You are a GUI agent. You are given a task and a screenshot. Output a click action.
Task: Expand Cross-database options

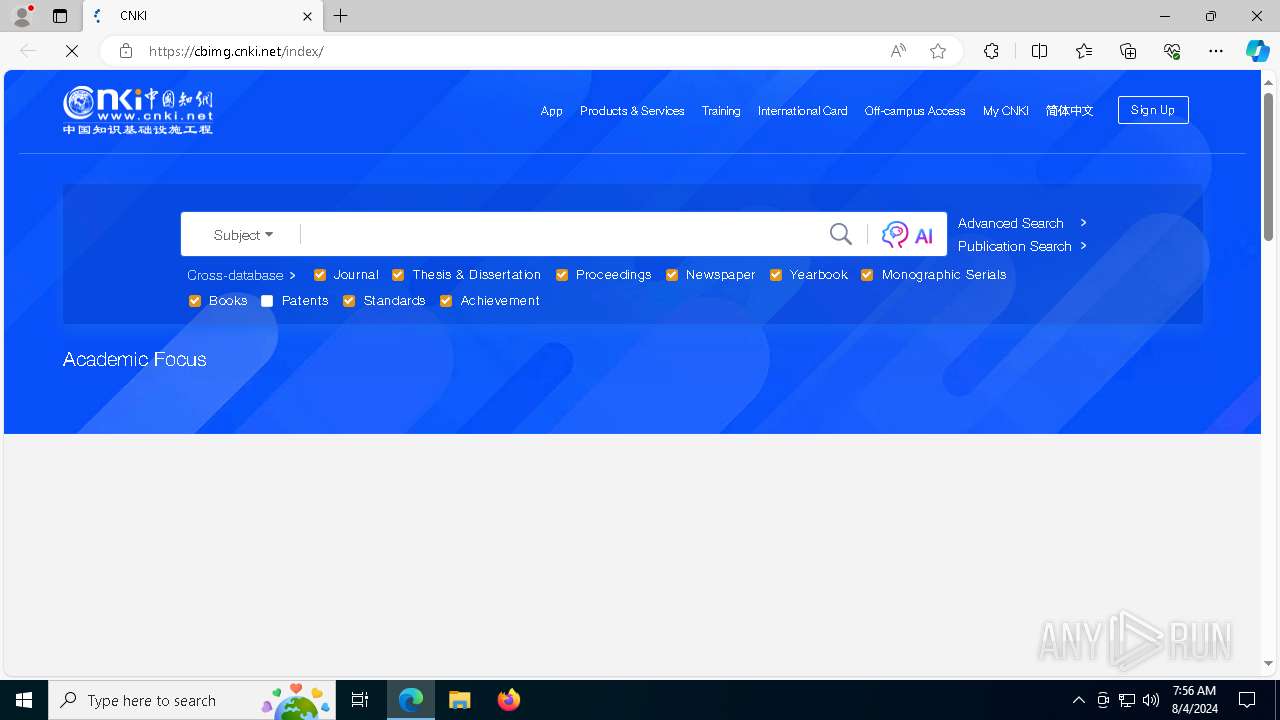click(241, 275)
